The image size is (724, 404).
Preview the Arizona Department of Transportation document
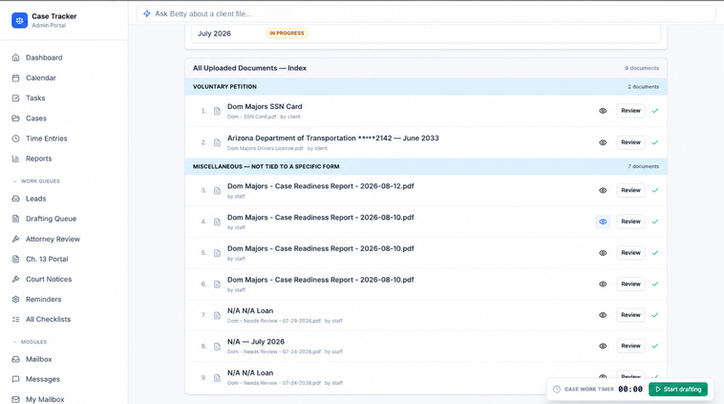click(x=603, y=143)
